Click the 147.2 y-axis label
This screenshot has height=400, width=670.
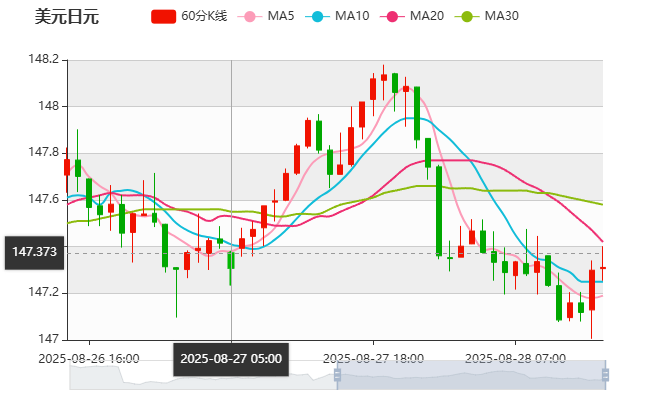pos(44,292)
